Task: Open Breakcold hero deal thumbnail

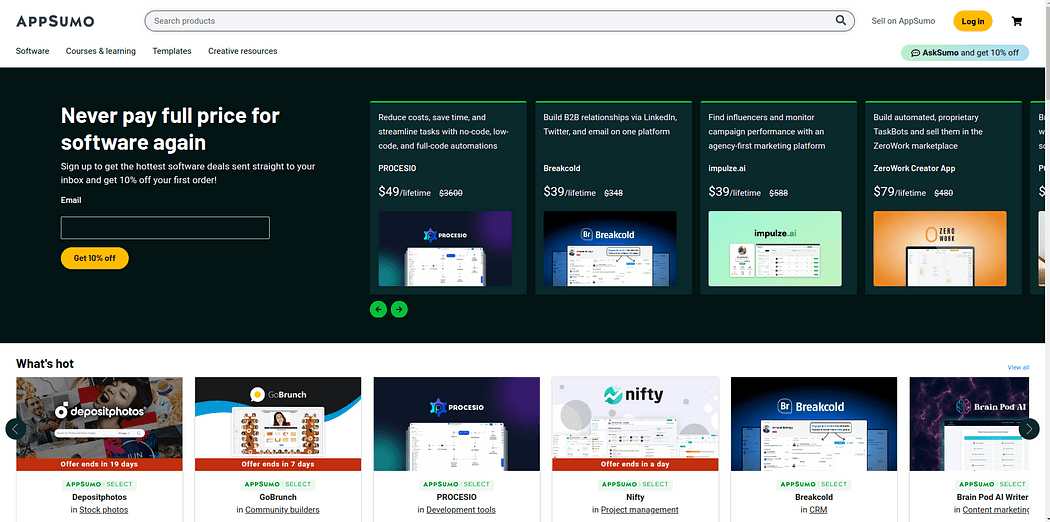Action: click(610, 248)
